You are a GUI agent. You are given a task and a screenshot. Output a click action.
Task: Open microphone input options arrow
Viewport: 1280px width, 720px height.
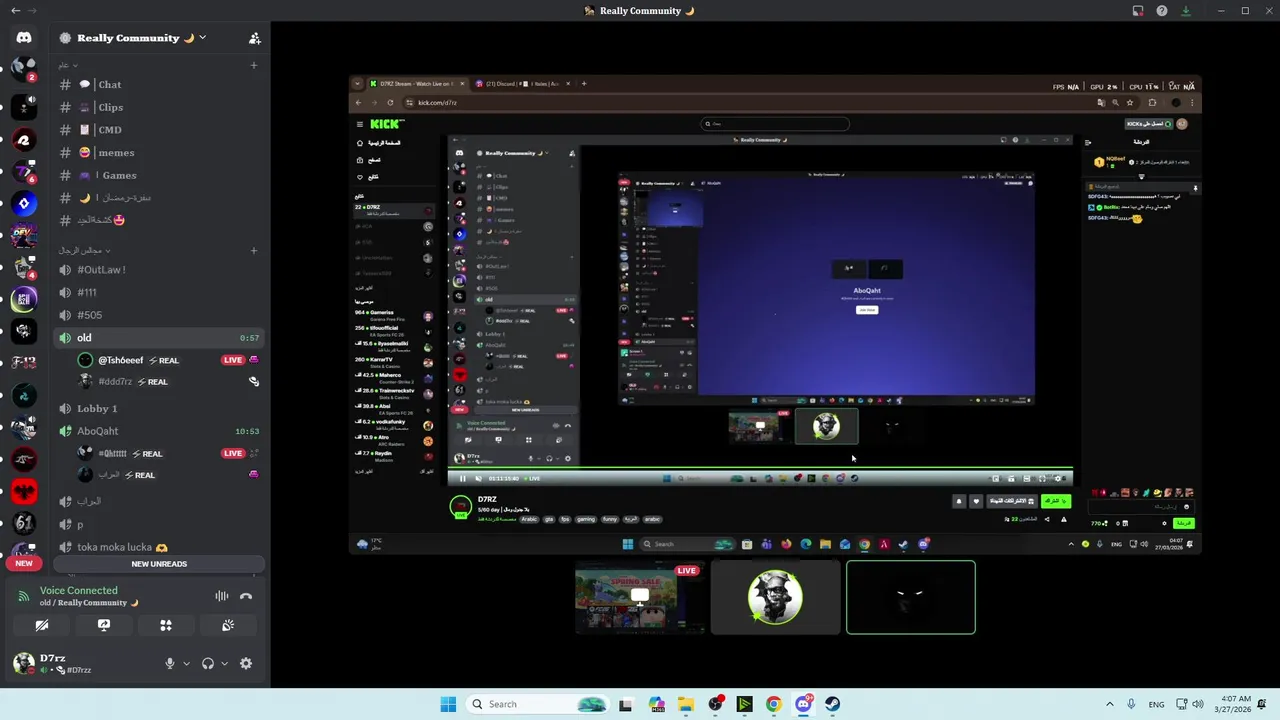186,663
